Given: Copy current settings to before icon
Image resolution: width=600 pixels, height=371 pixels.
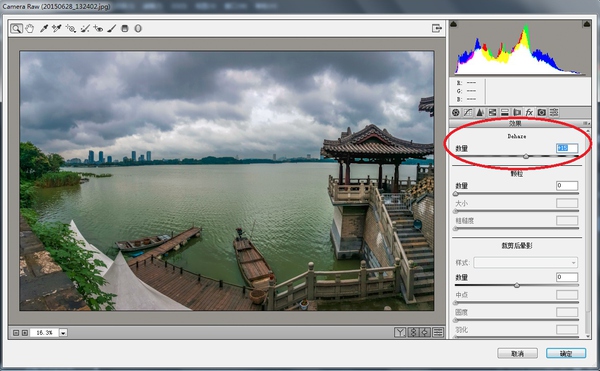Looking at the screenshot, I should [425, 332].
